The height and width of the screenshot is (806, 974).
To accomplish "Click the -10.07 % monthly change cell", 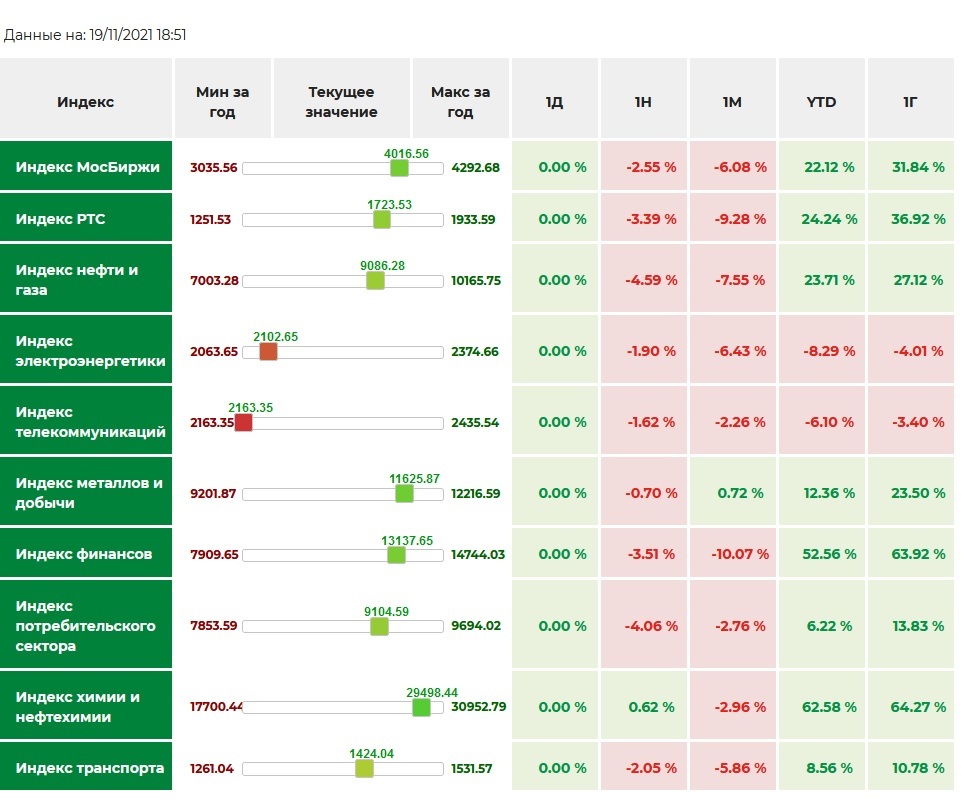I will tap(732, 554).
